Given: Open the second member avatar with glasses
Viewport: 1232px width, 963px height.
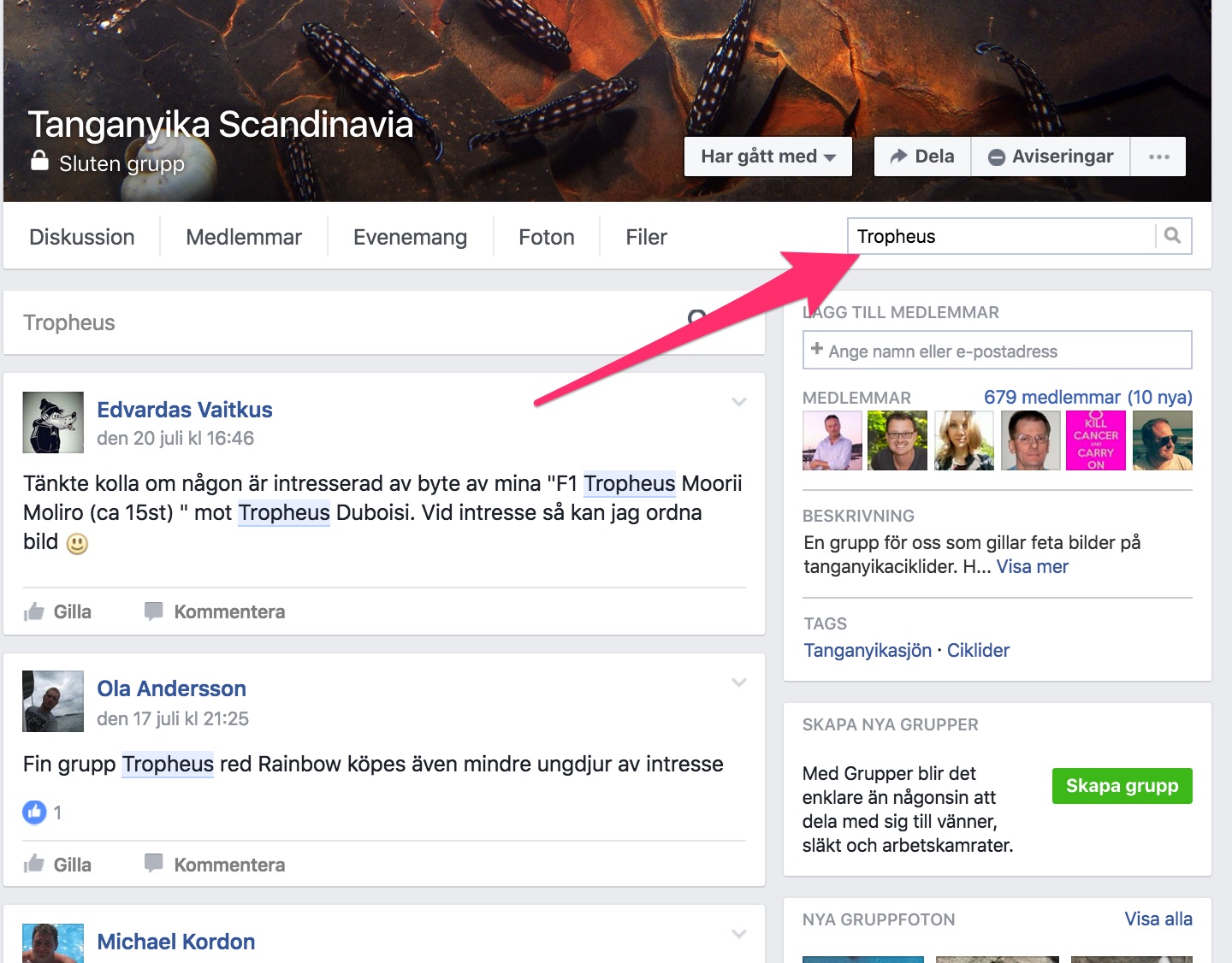Looking at the screenshot, I should tap(897, 440).
